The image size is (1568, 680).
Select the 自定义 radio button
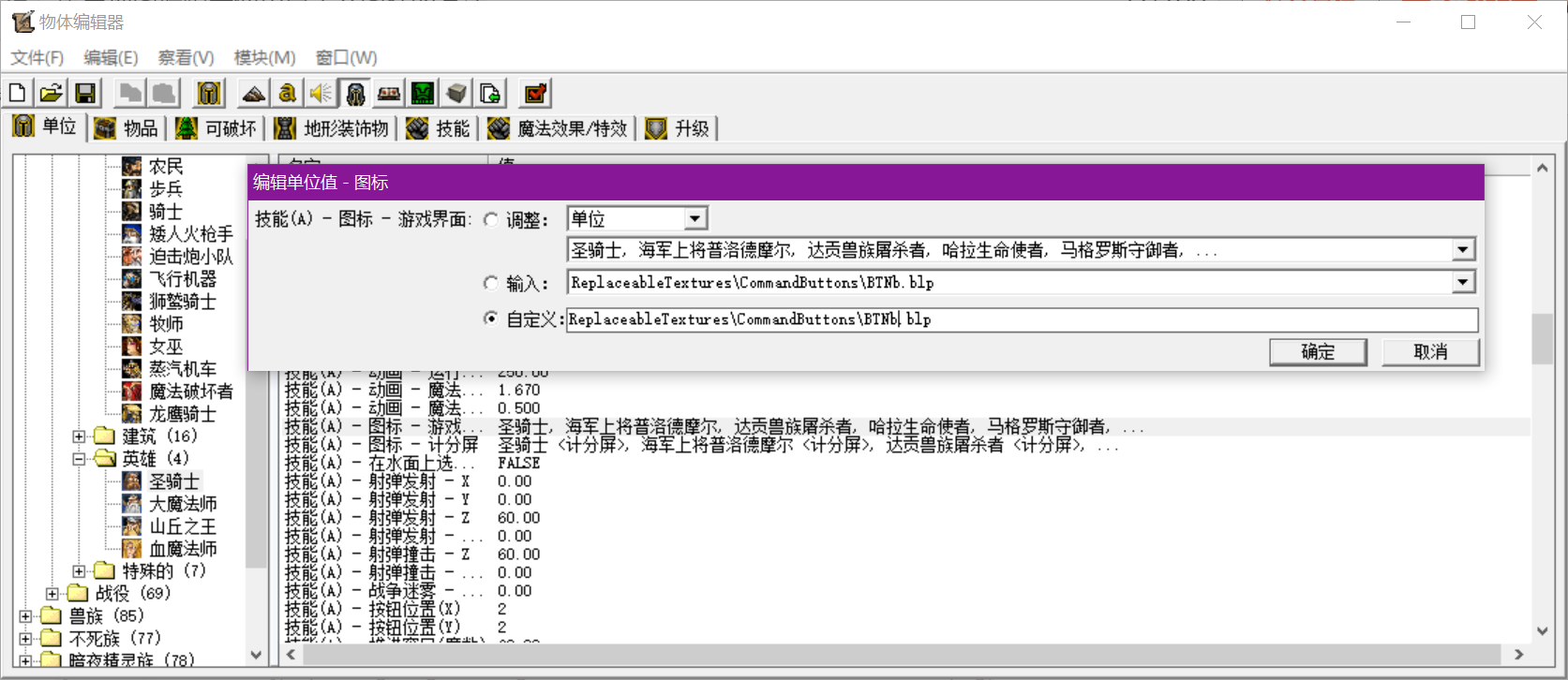491,319
